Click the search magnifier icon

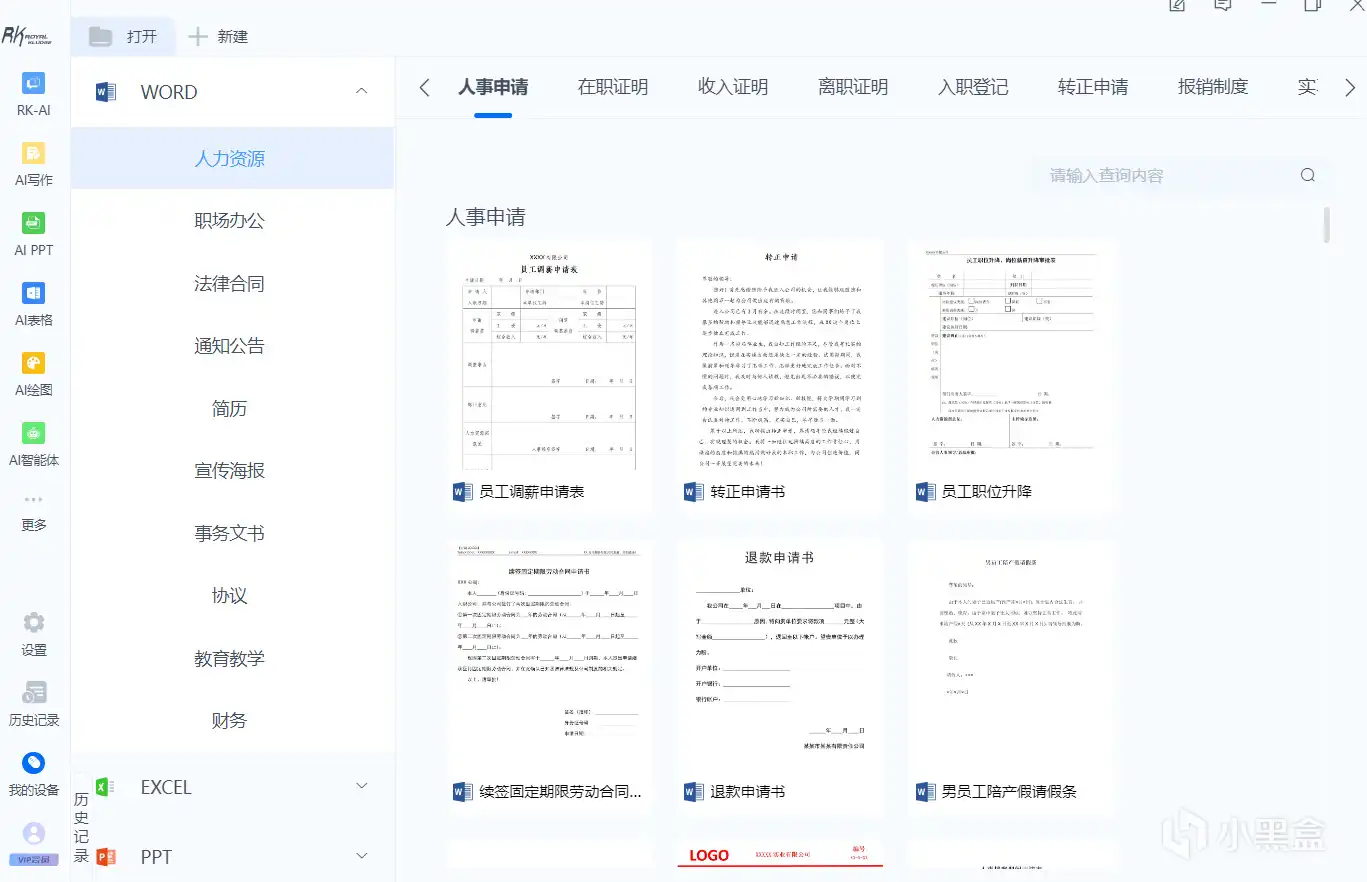(1308, 175)
